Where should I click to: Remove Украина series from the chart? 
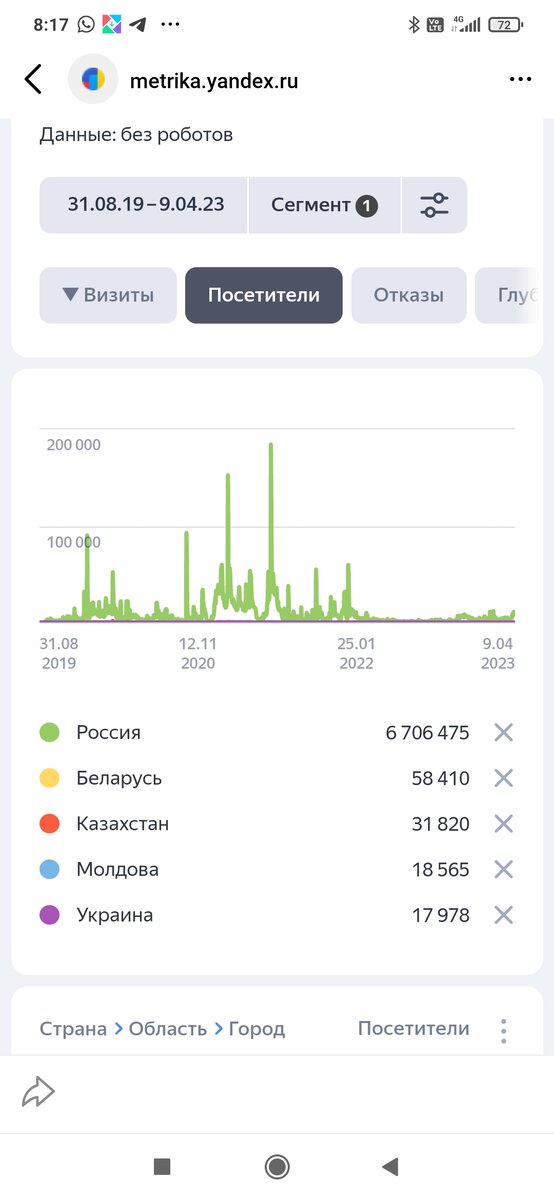coord(504,915)
